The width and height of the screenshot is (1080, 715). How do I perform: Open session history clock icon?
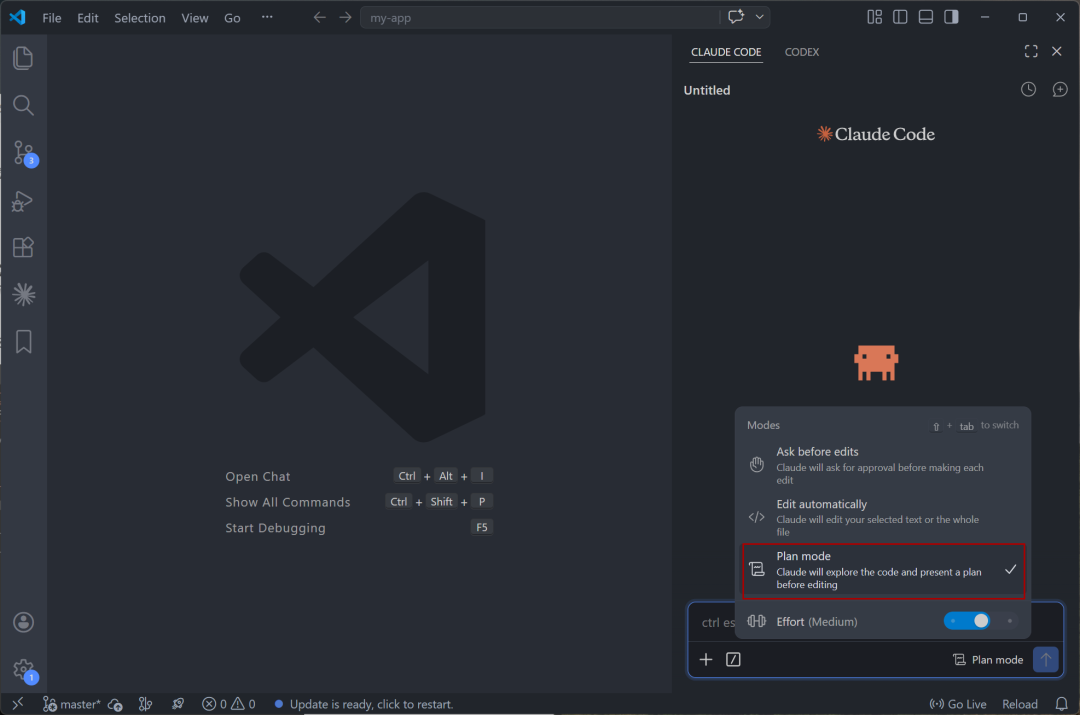[x=1028, y=90]
